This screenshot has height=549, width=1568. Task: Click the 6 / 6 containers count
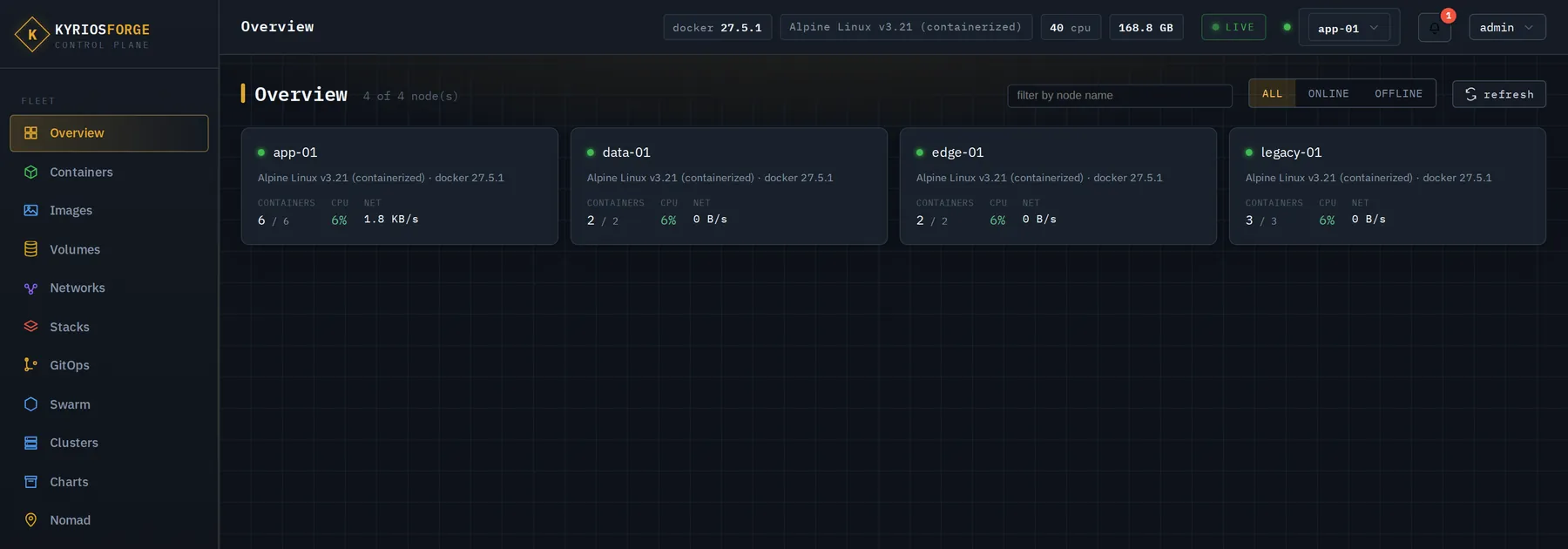pyautogui.click(x=274, y=220)
